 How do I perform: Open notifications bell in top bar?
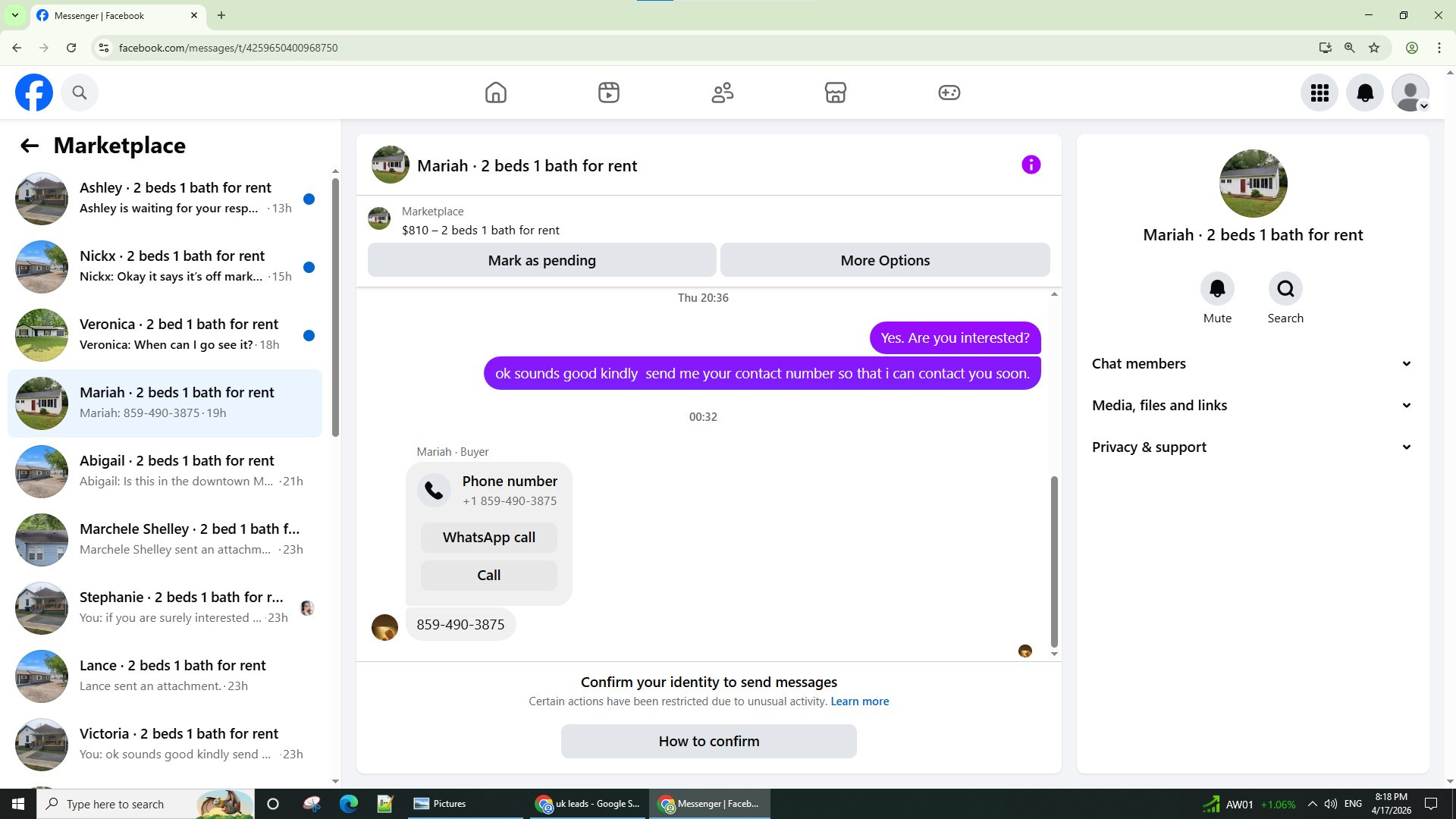click(1364, 93)
